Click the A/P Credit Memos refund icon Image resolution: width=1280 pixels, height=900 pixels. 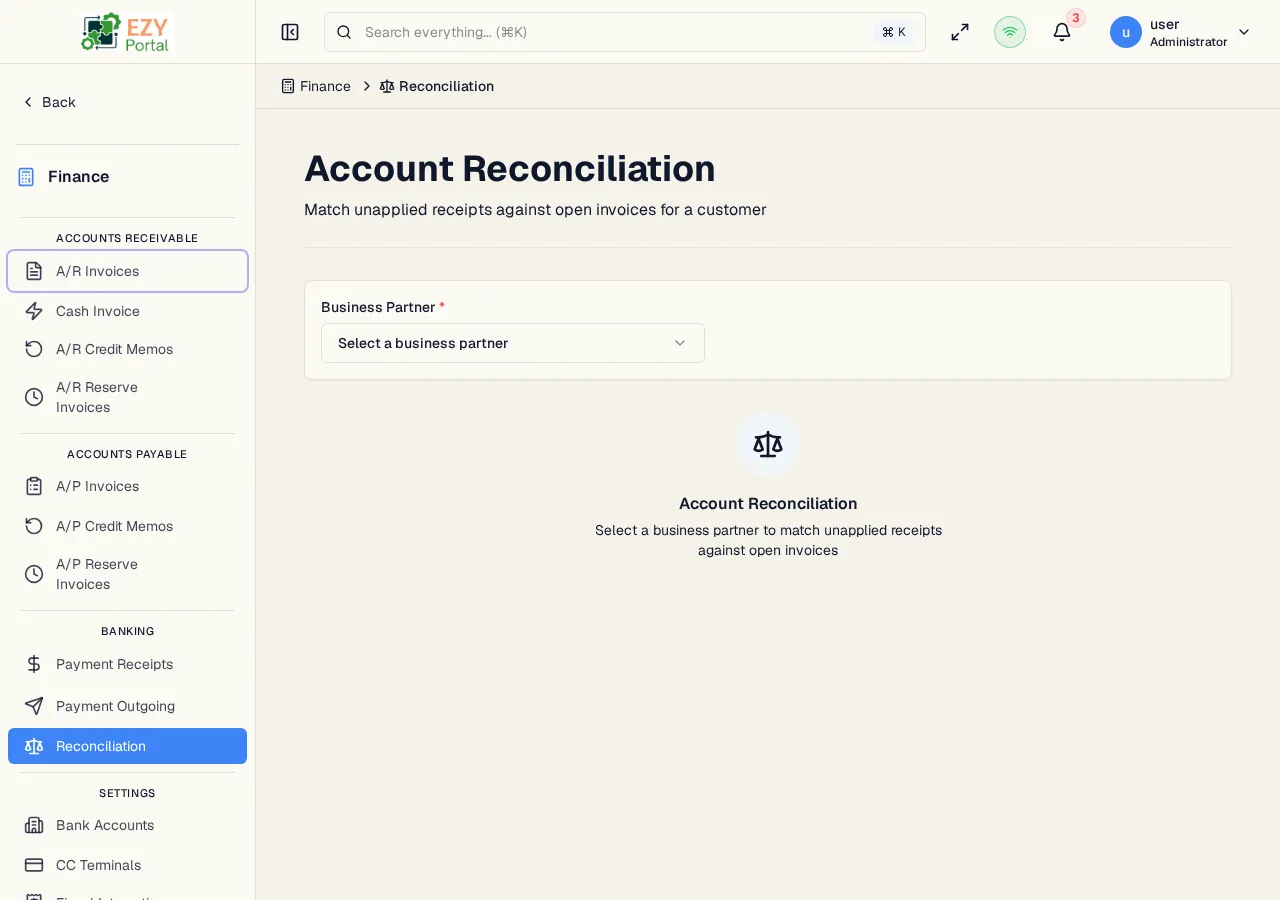click(x=34, y=526)
